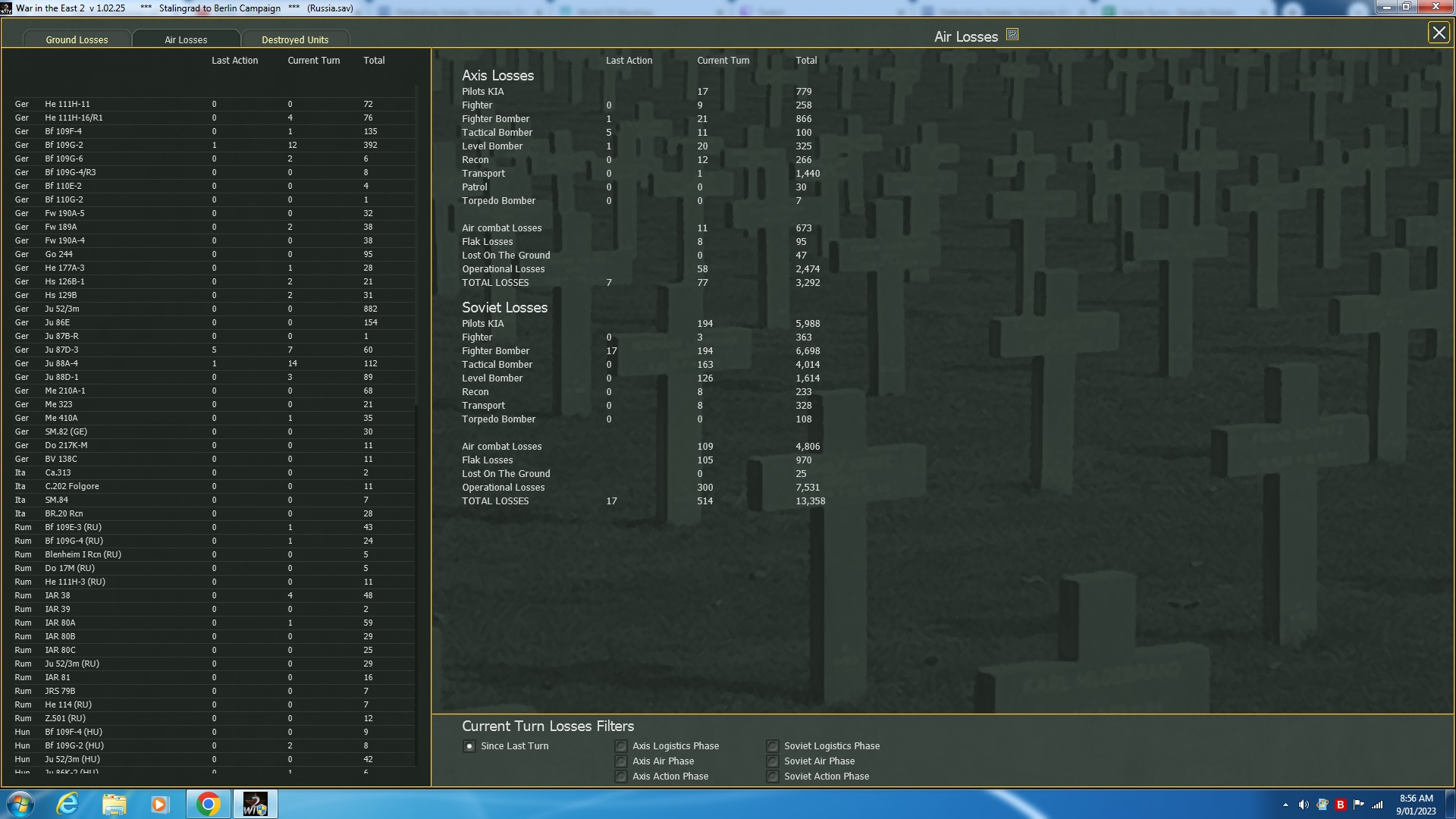The height and width of the screenshot is (819, 1456).
Task: Select the Axis Action Phase filter
Action: [621, 777]
